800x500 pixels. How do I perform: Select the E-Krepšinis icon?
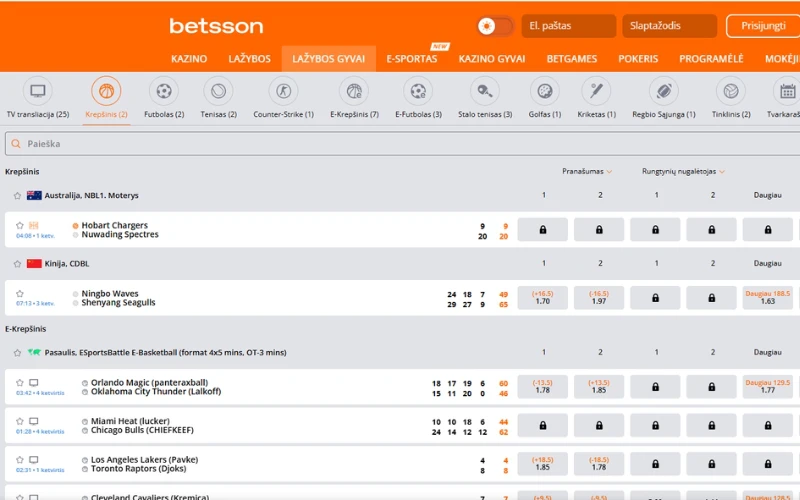tap(354, 91)
